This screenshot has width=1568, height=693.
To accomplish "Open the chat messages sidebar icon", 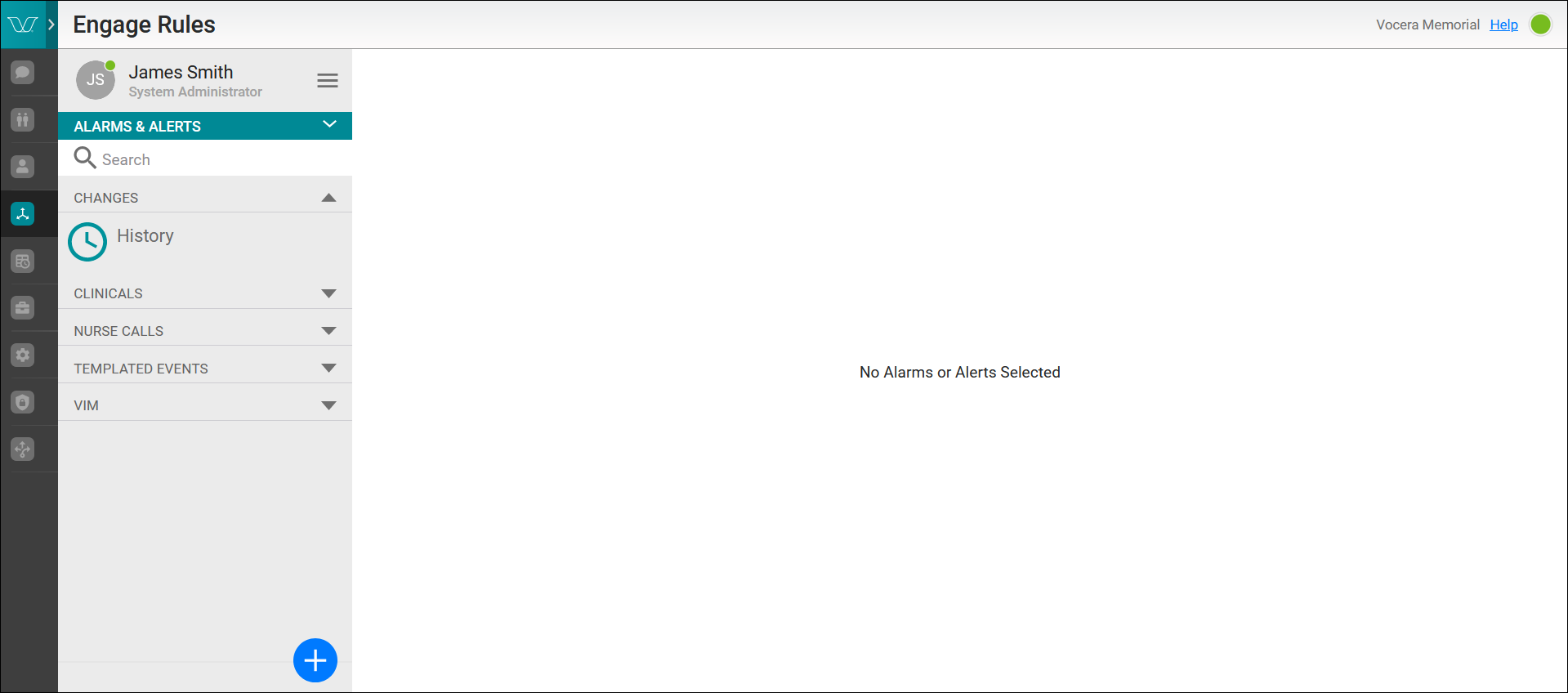I will point(23,72).
